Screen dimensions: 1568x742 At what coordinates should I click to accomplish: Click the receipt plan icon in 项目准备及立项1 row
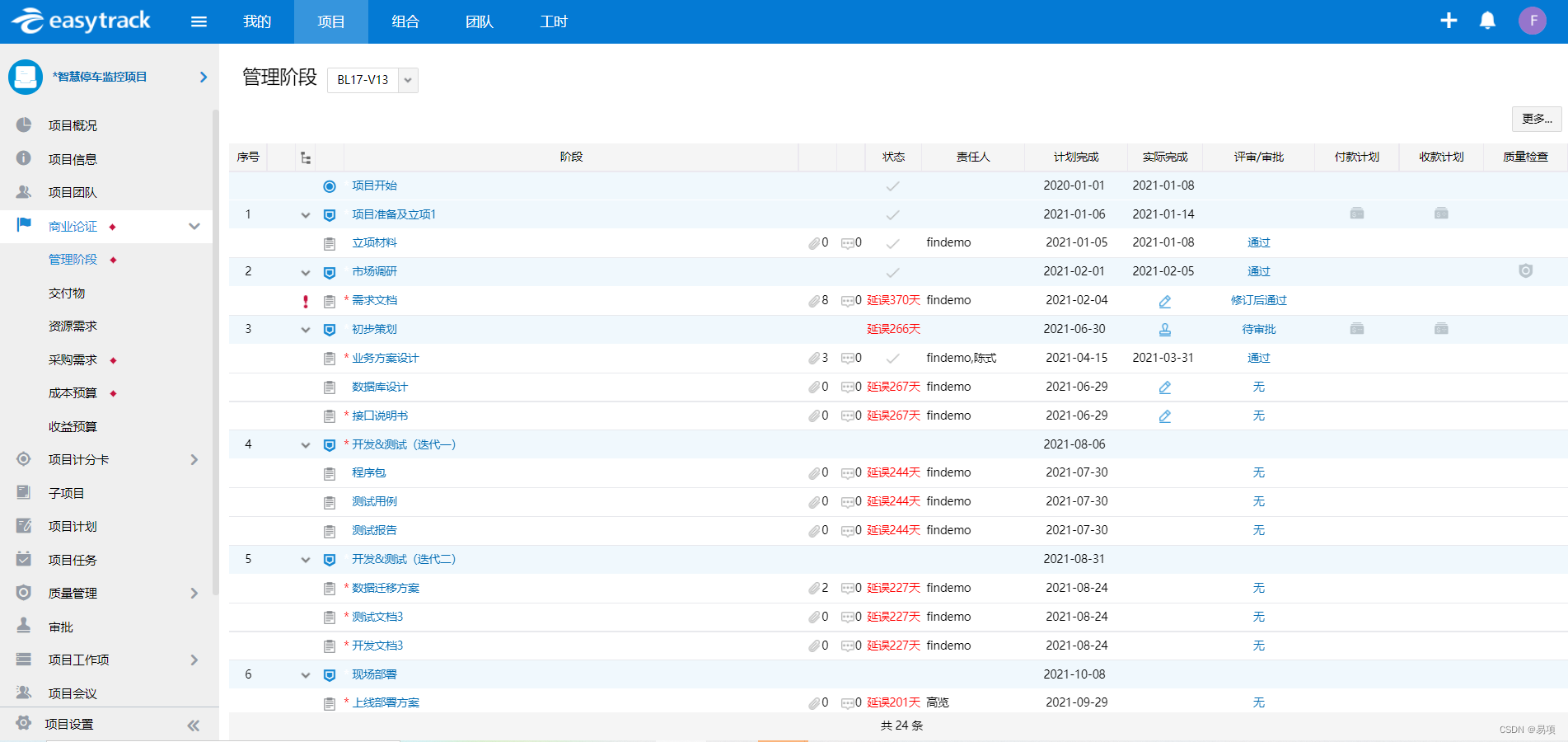[1441, 214]
